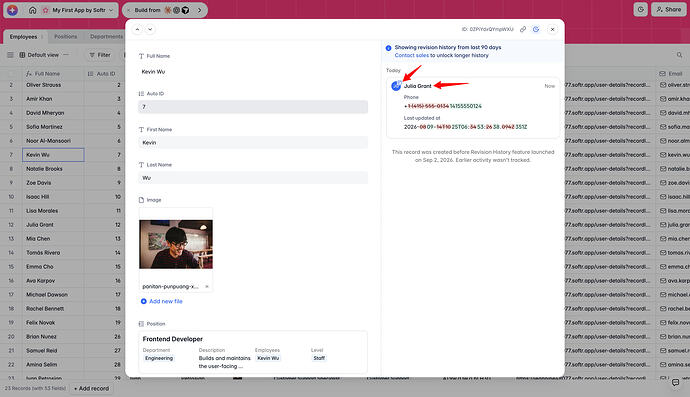Close the record detail panel
This screenshot has height=397, width=690.
coord(552,29)
